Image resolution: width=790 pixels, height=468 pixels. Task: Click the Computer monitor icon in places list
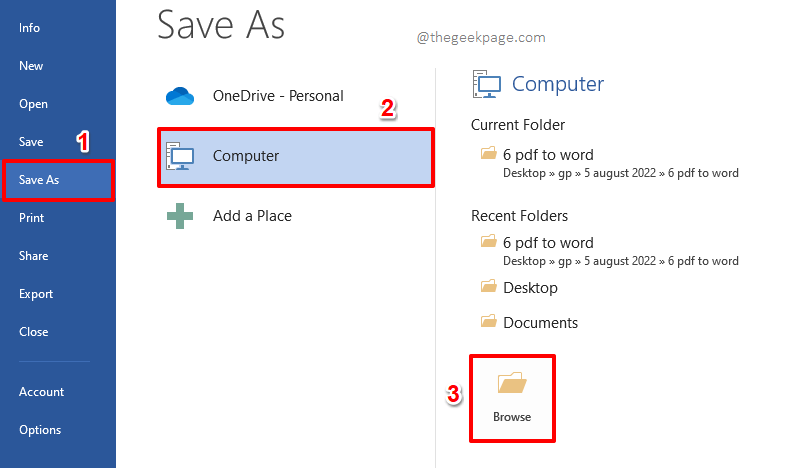pos(180,156)
